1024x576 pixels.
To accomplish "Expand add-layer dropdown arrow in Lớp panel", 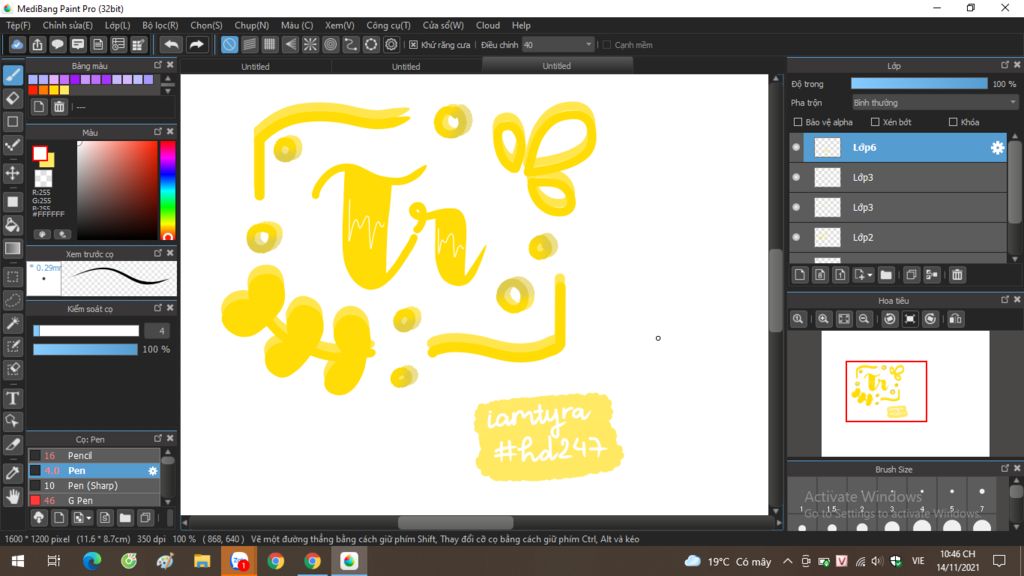I will click(870, 276).
